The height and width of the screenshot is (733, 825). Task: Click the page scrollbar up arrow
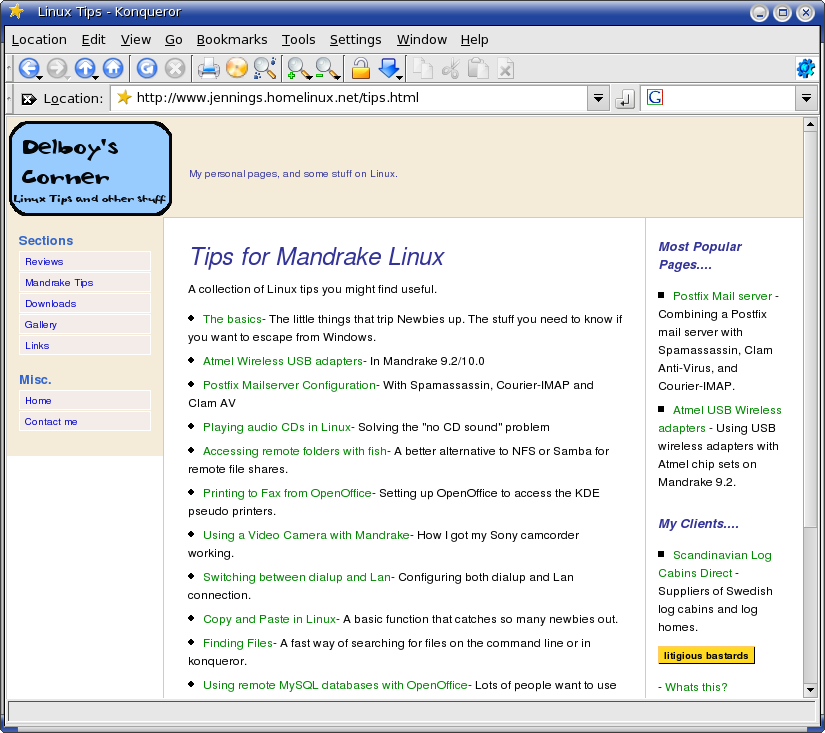tap(810, 124)
